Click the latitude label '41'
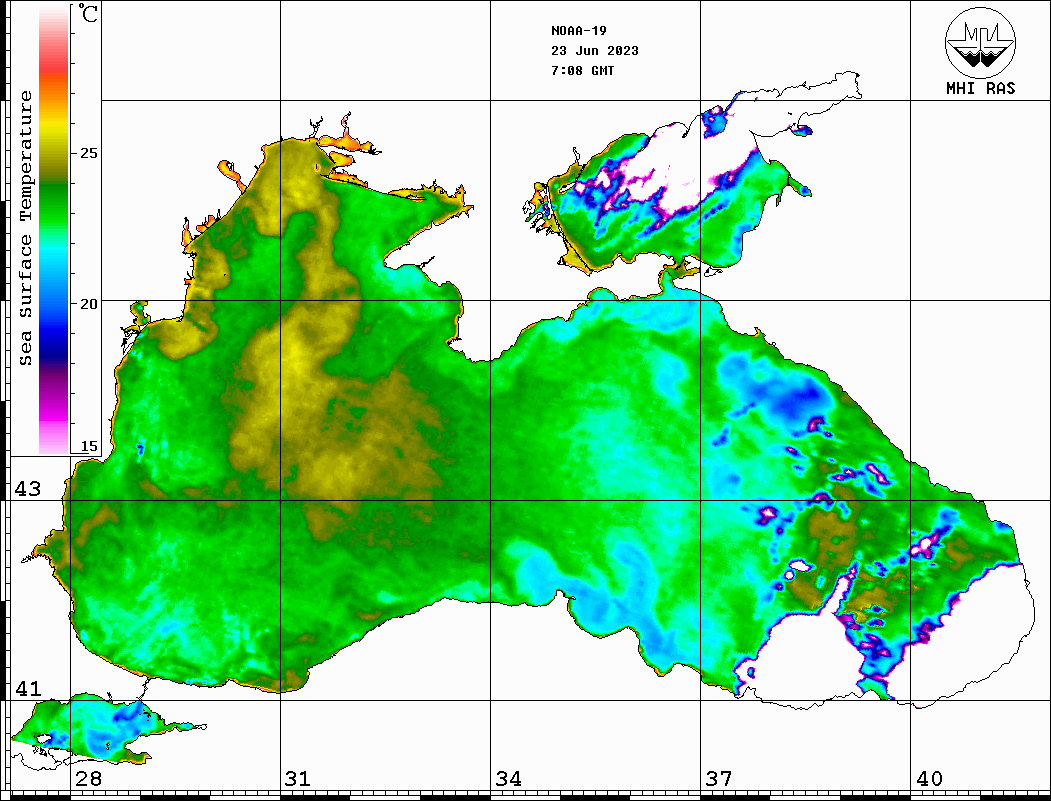 (28, 689)
